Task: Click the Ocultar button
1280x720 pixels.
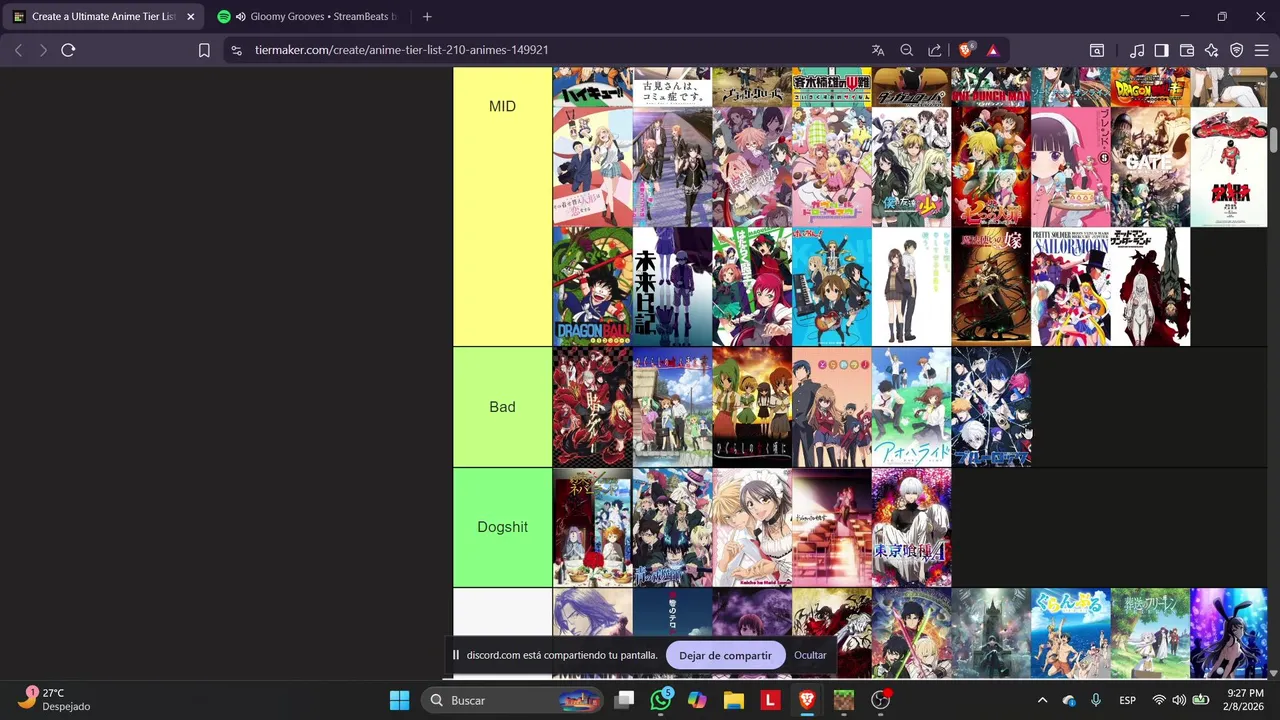Action: coord(810,655)
